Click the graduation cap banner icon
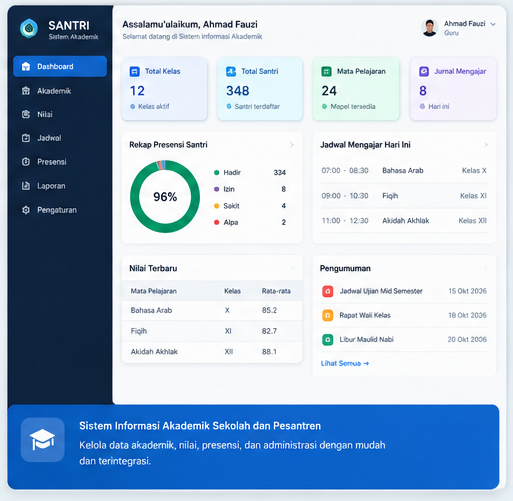Image resolution: width=513 pixels, height=501 pixels. 42,440
